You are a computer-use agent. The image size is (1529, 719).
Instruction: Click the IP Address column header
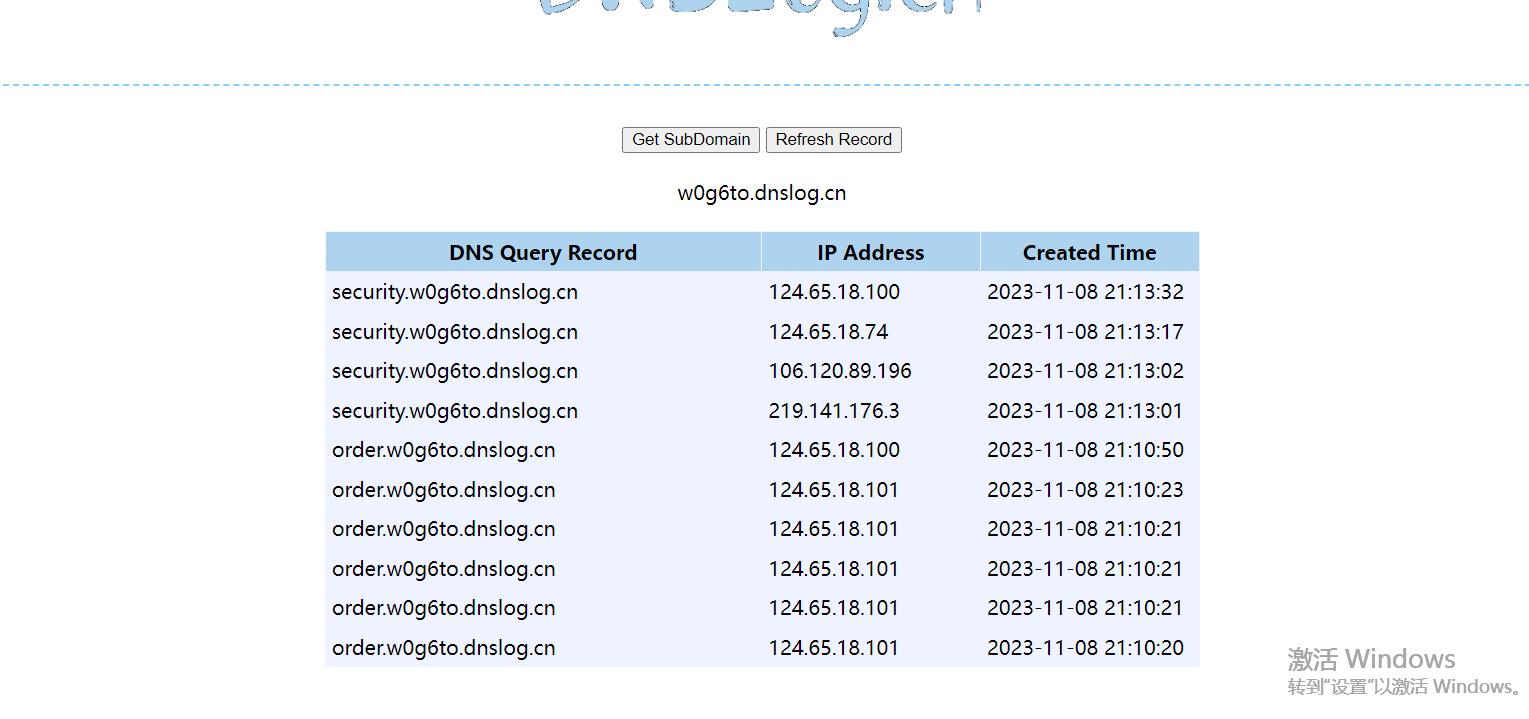(x=871, y=252)
